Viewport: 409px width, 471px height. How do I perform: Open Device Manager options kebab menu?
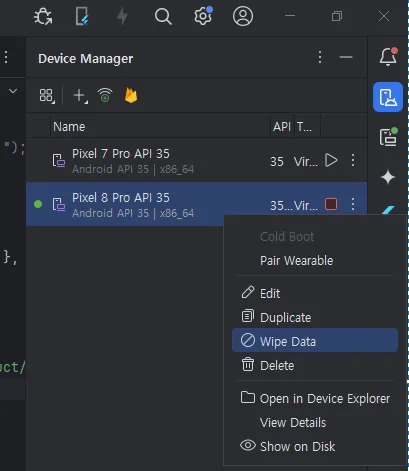pyautogui.click(x=320, y=57)
